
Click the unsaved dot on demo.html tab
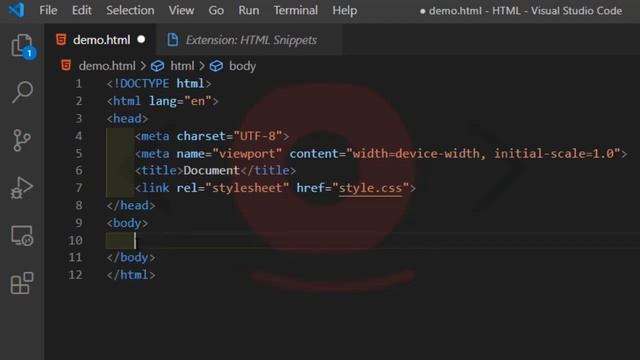pyautogui.click(x=141, y=39)
